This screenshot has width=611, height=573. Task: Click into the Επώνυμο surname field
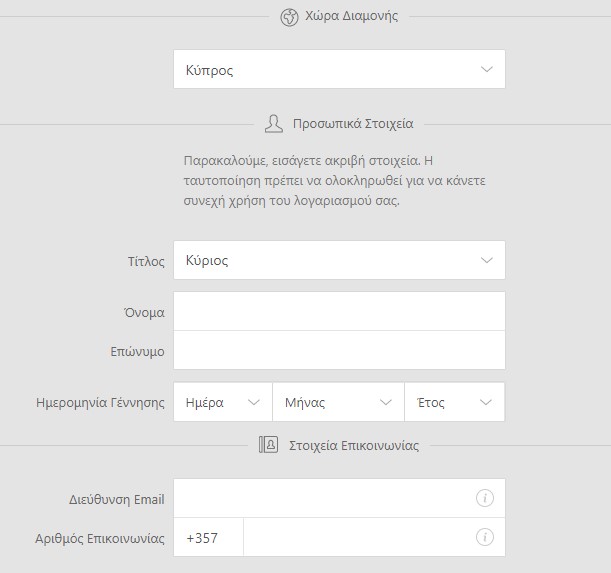[339, 351]
